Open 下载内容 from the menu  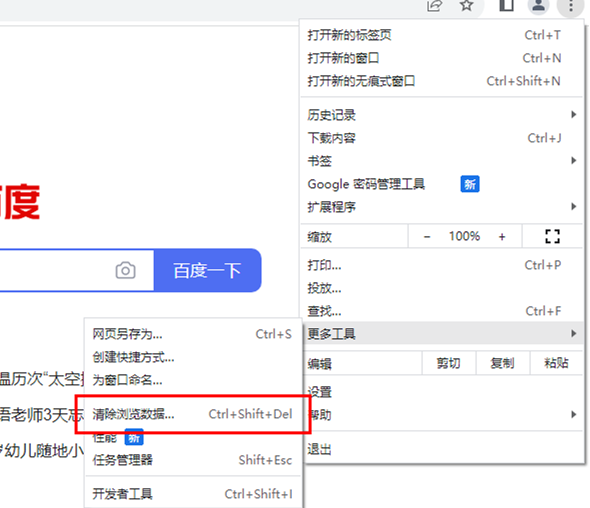[x=442, y=138]
